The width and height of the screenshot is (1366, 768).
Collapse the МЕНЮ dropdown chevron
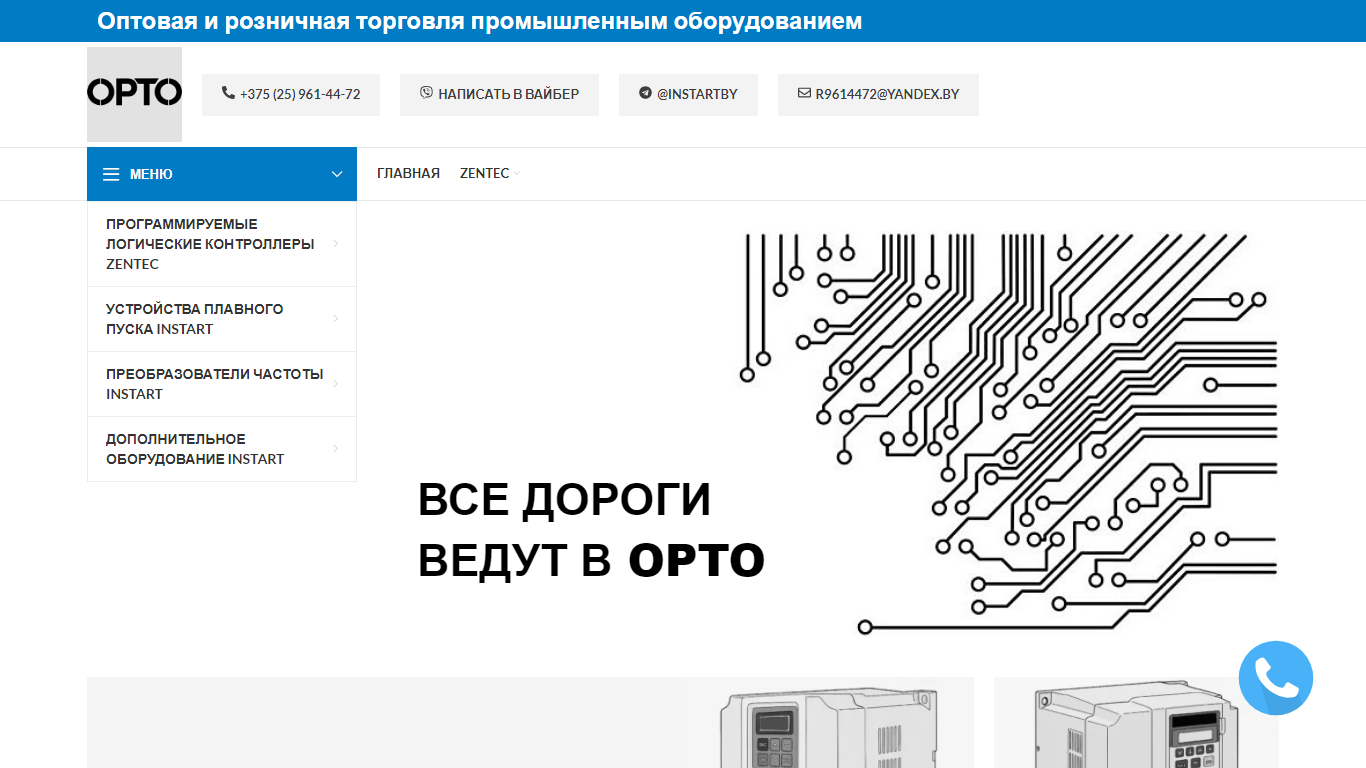click(x=337, y=174)
